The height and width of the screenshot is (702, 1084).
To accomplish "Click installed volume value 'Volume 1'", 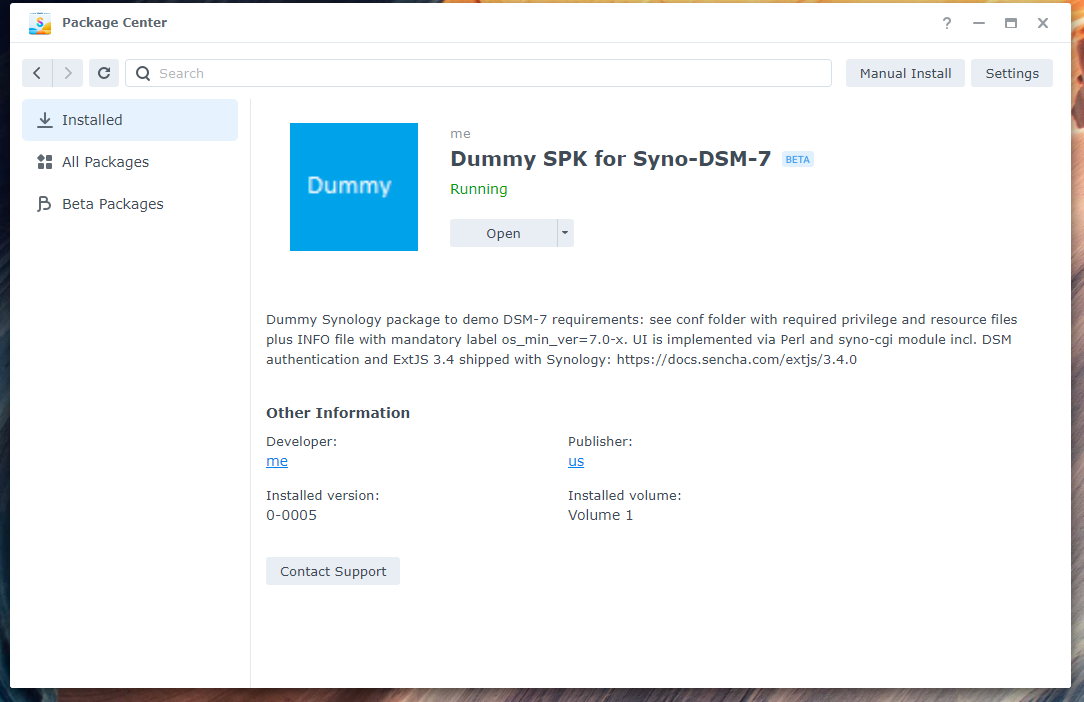I will 601,515.
